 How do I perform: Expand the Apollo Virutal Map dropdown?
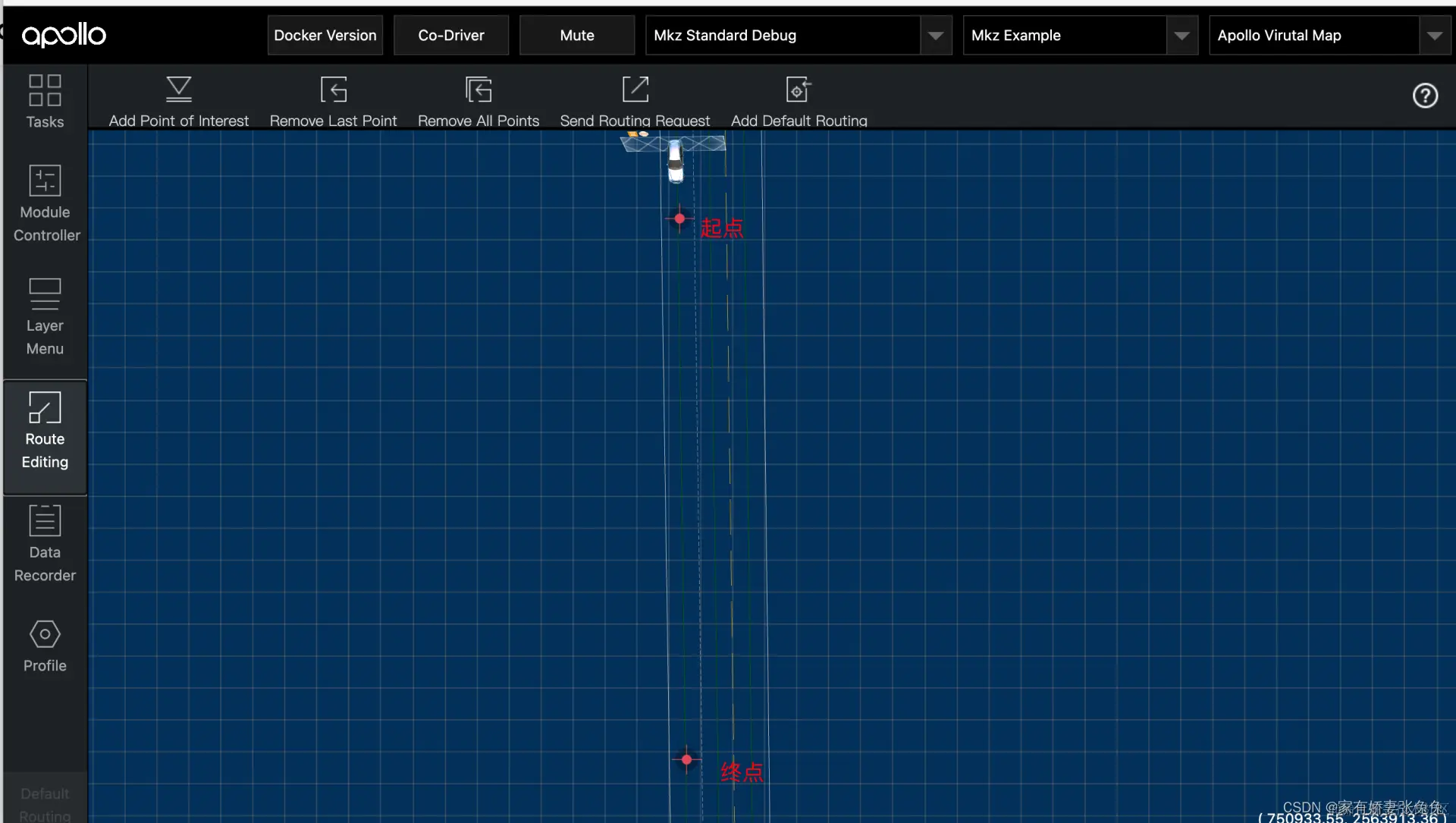point(1434,36)
